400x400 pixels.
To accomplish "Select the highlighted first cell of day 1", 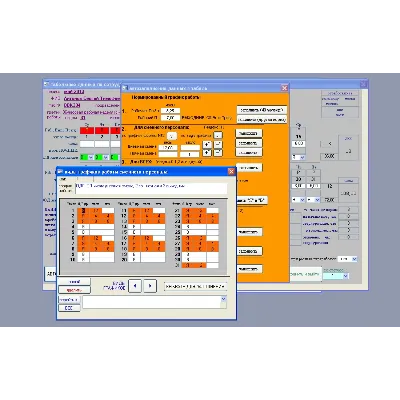I will 83,211.
